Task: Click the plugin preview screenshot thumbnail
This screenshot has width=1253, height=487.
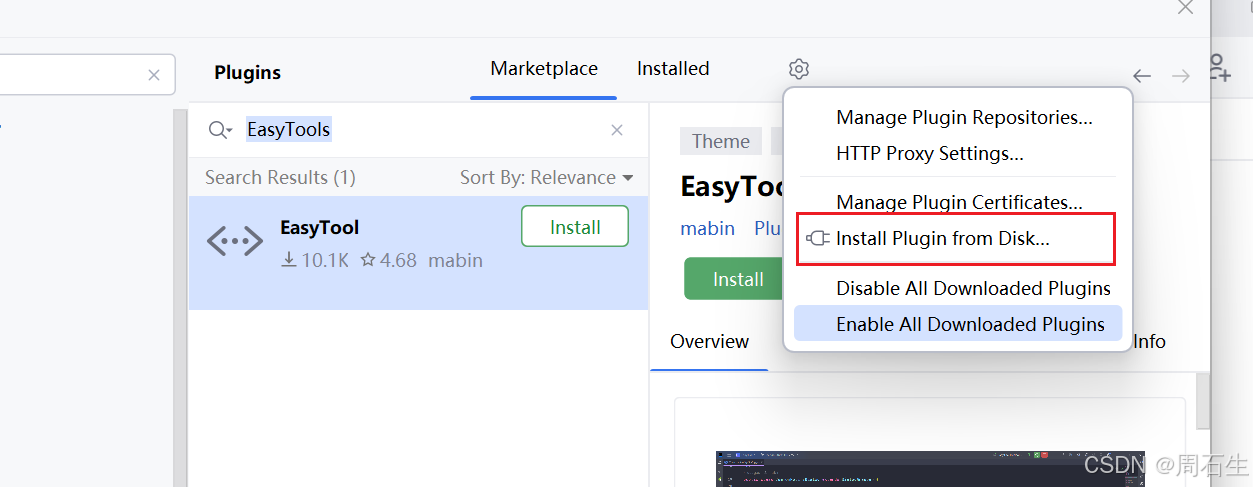Action: tap(930, 469)
